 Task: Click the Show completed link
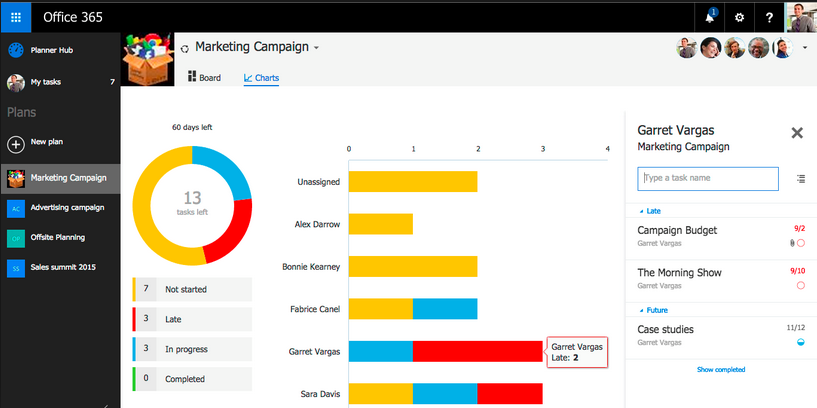[x=720, y=370]
